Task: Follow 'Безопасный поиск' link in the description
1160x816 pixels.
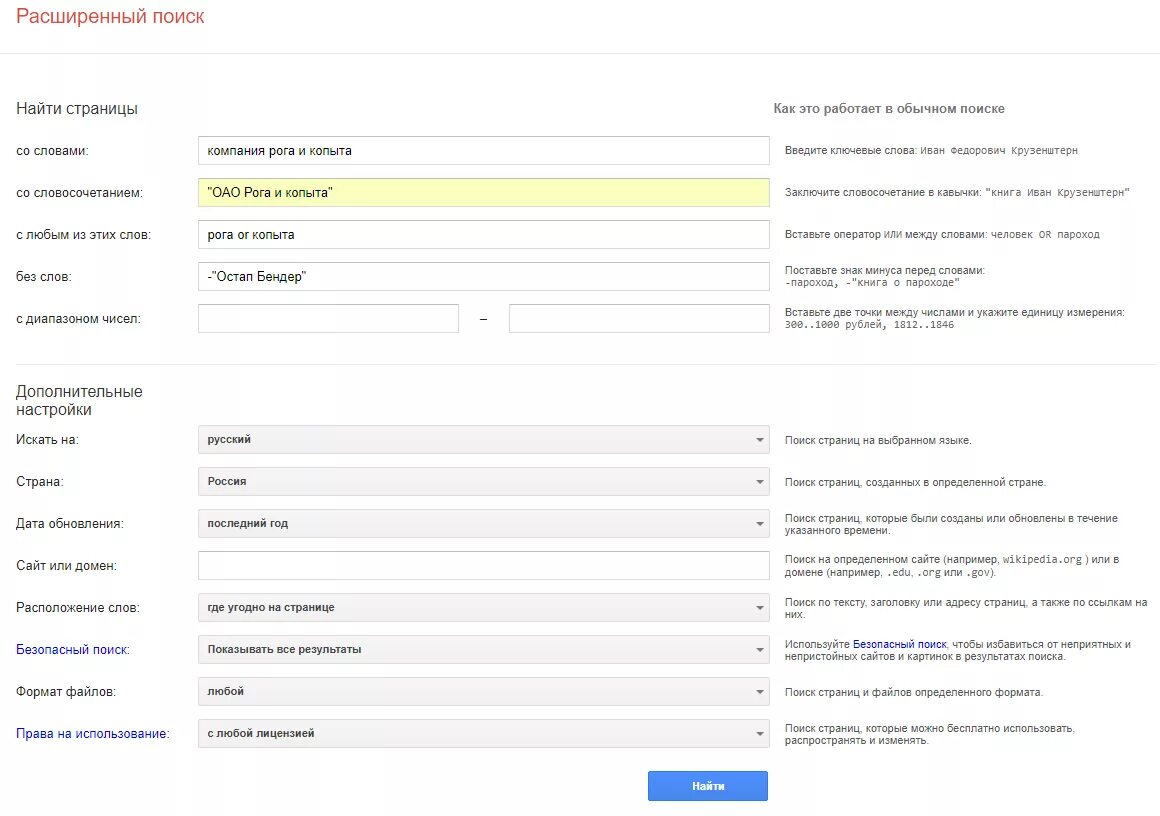Action: point(900,644)
